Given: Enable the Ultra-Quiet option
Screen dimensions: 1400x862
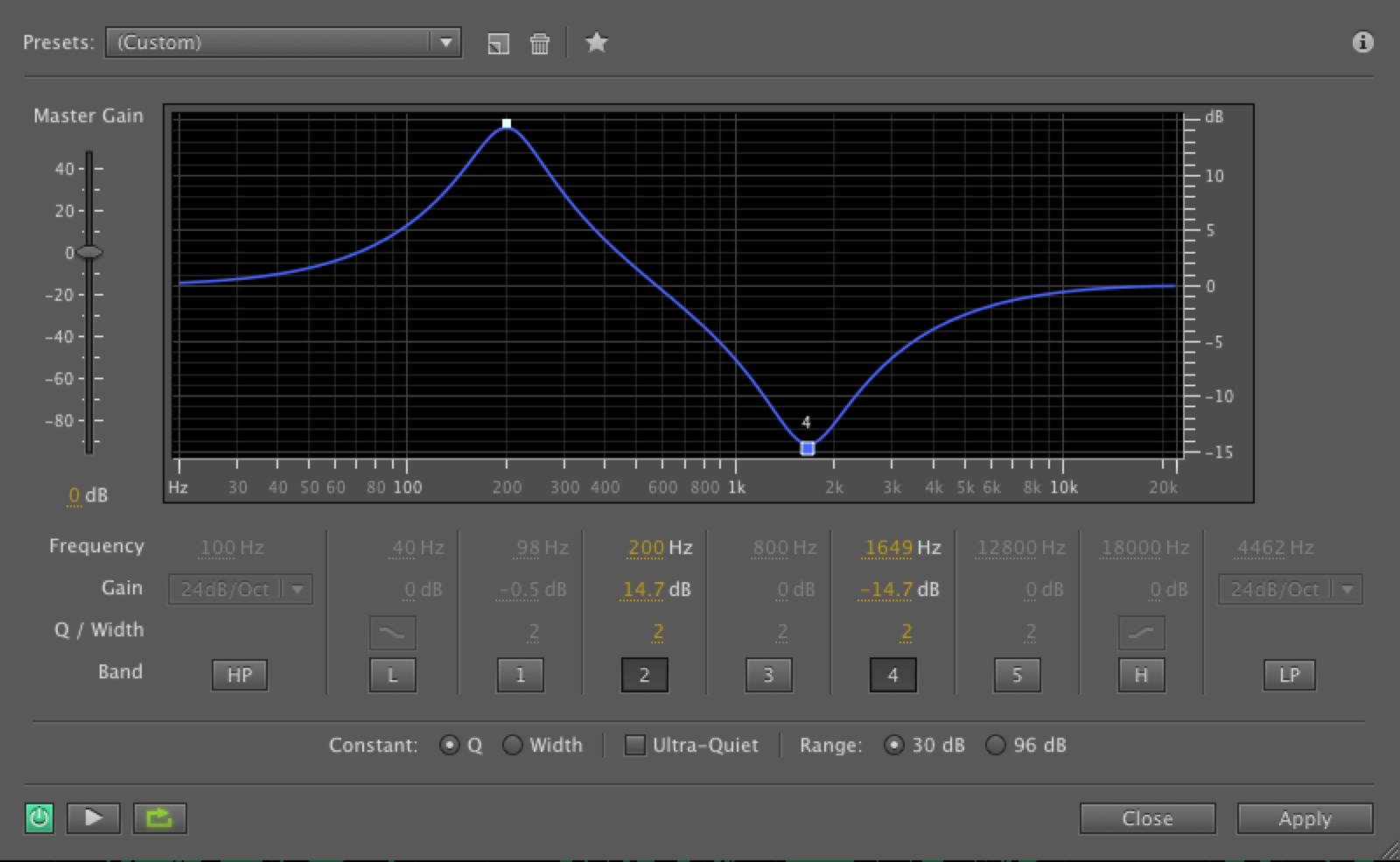Looking at the screenshot, I should (634, 745).
